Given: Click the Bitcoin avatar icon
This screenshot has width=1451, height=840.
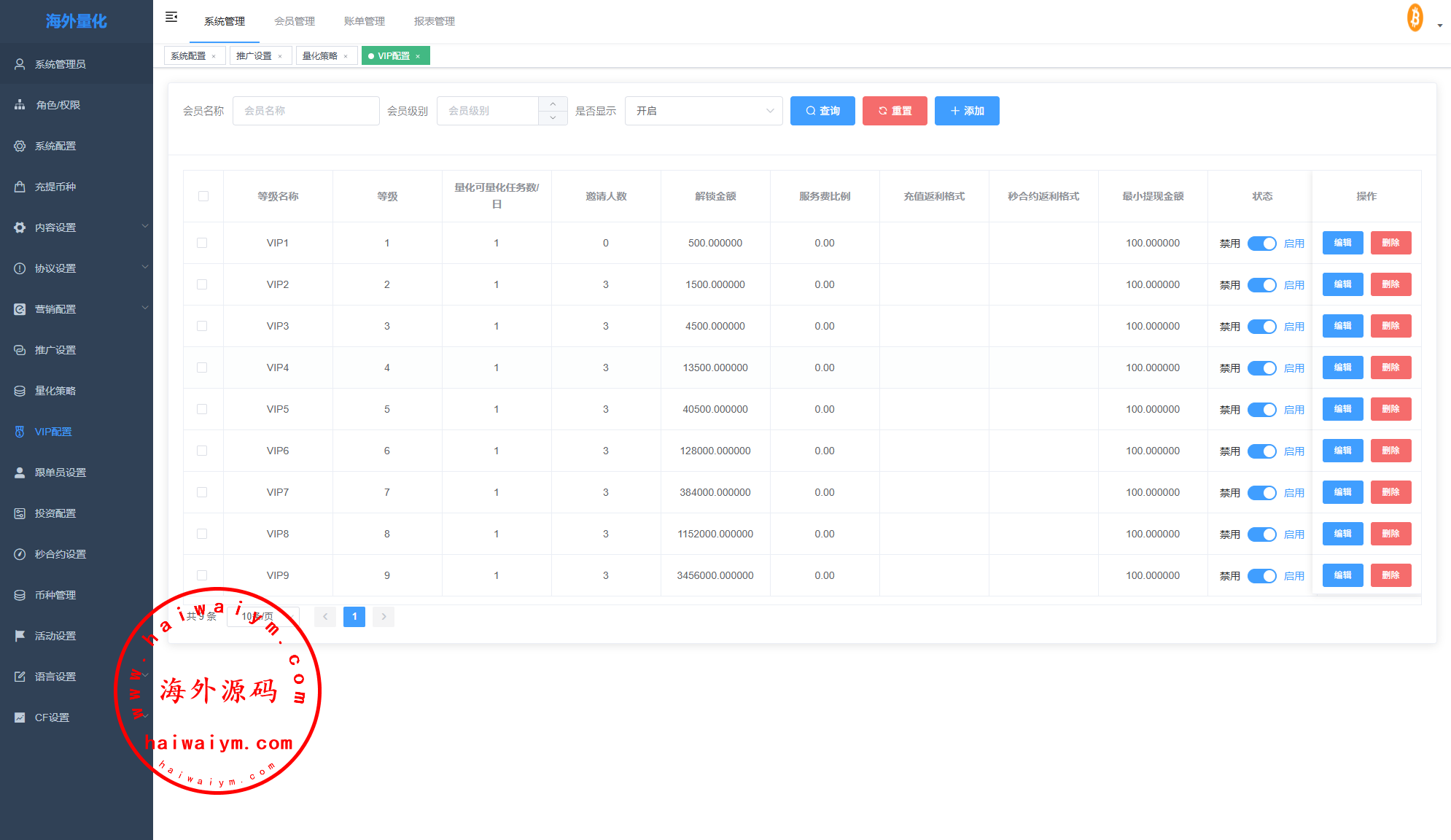Looking at the screenshot, I should point(1415,17).
